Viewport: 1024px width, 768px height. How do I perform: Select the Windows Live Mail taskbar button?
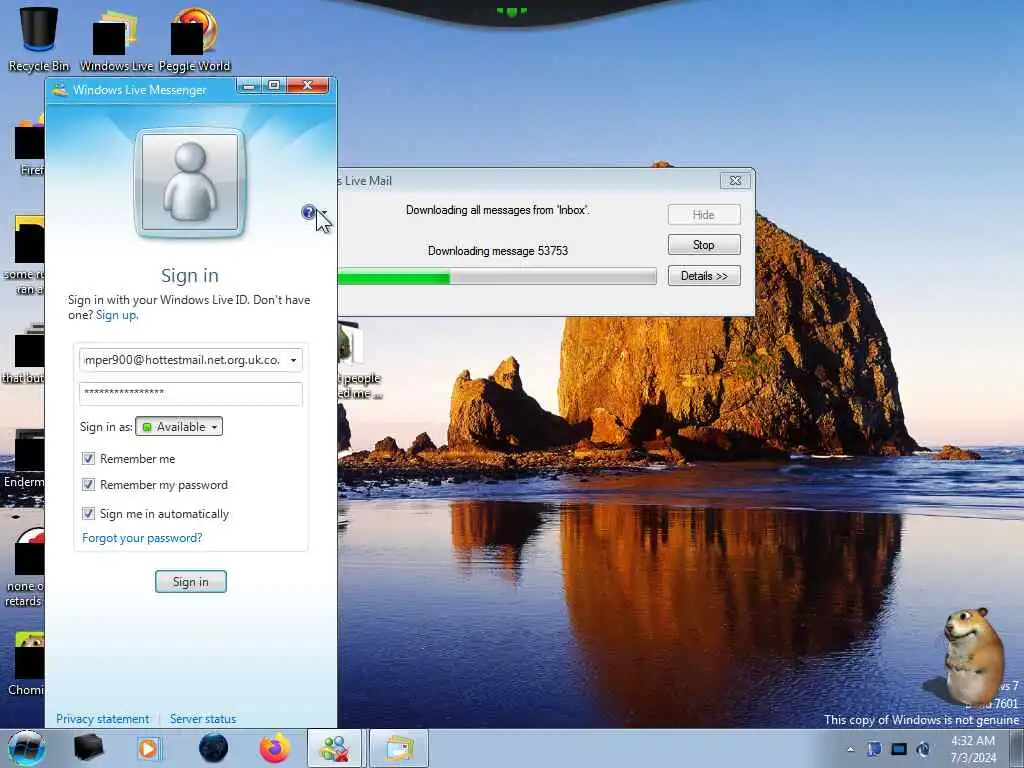tap(399, 748)
